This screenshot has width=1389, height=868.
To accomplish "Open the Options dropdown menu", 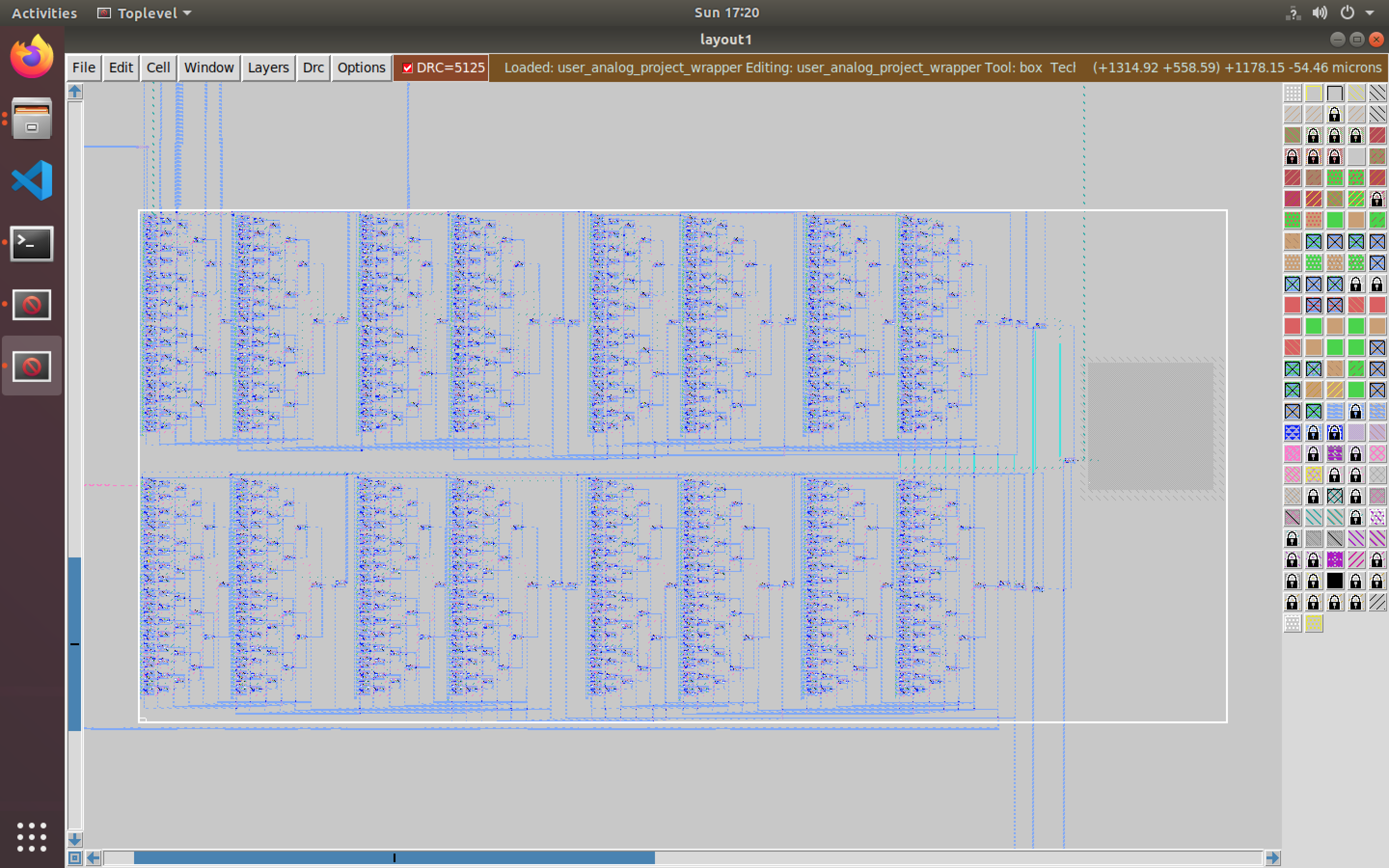I will (361, 68).
